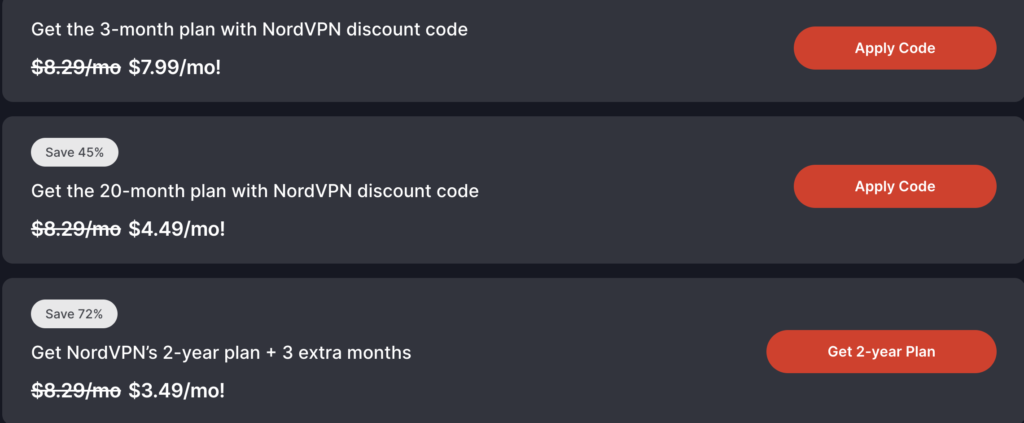Click the Save 72% badge

tap(75, 314)
